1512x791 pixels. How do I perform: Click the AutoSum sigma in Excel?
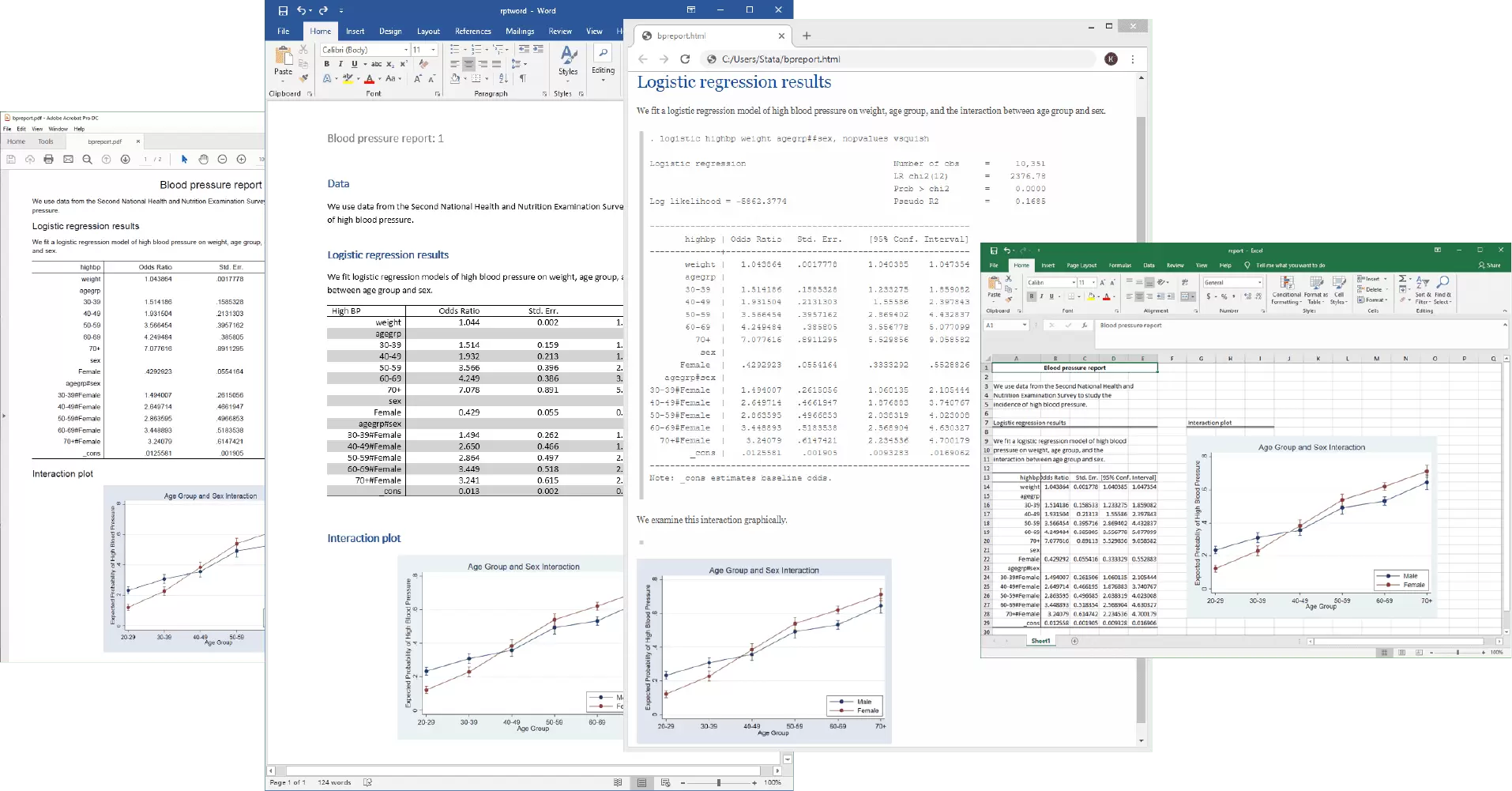tap(1402, 279)
